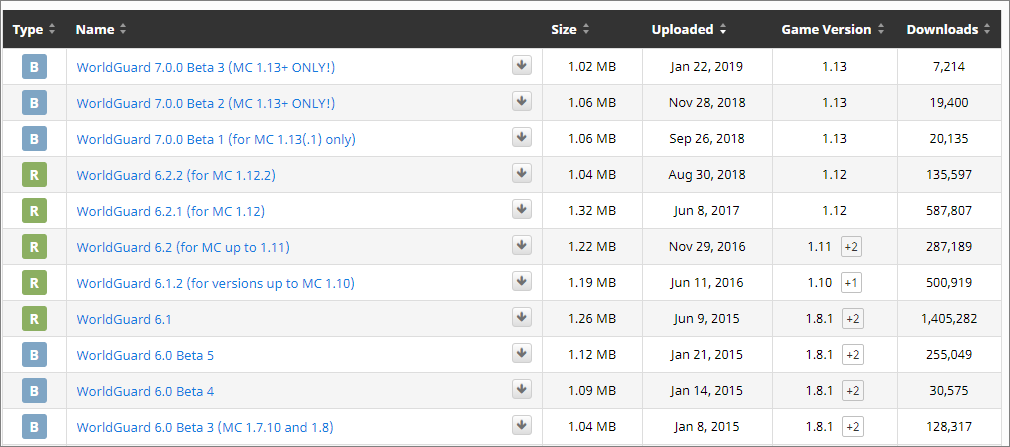Click the beta type badge for 7.0.0 Beta 1
The width and height of the screenshot is (1010, 447).
click(34, 139)
